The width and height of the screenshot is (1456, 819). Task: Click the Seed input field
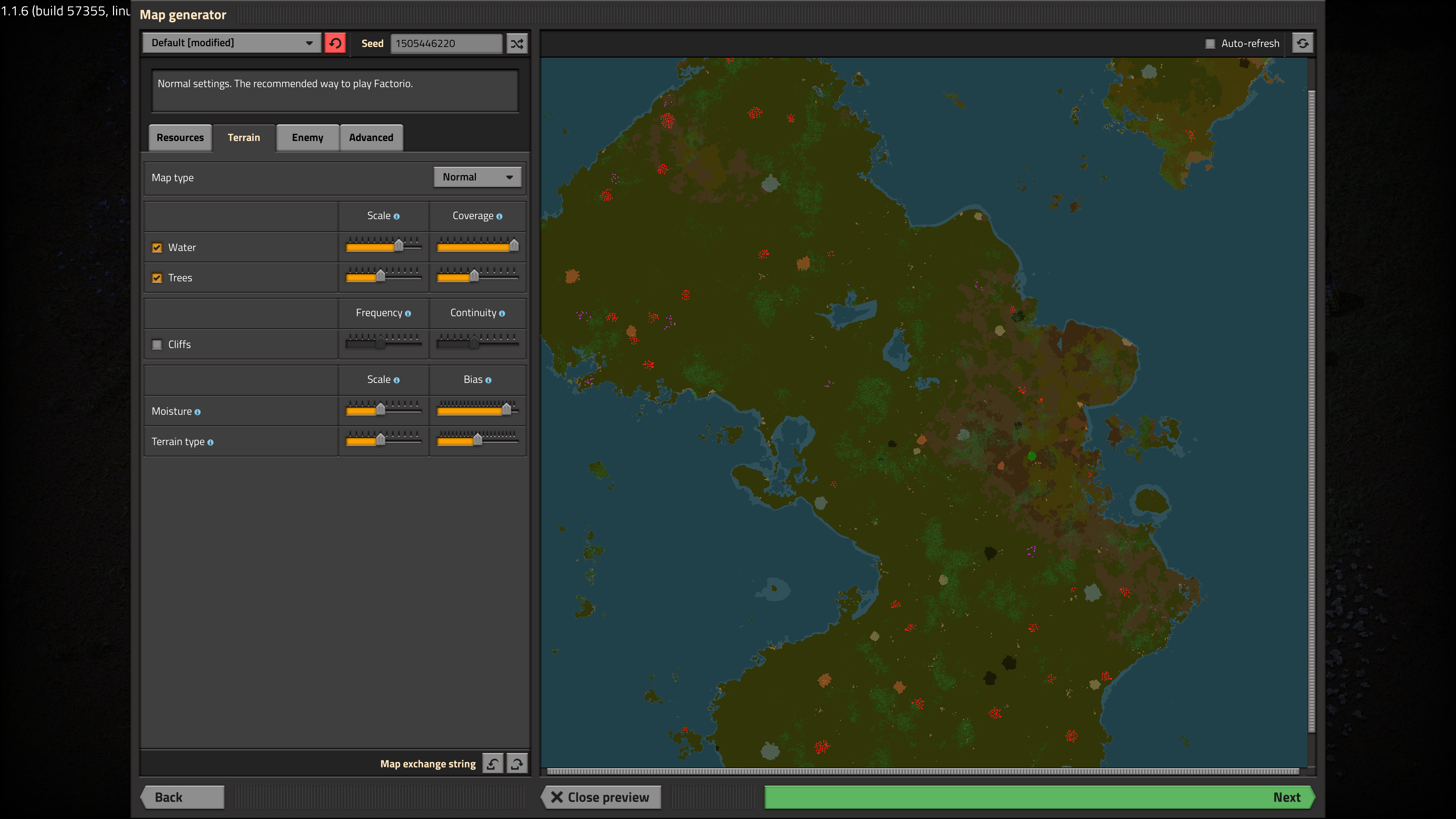(x=446, y=44)
